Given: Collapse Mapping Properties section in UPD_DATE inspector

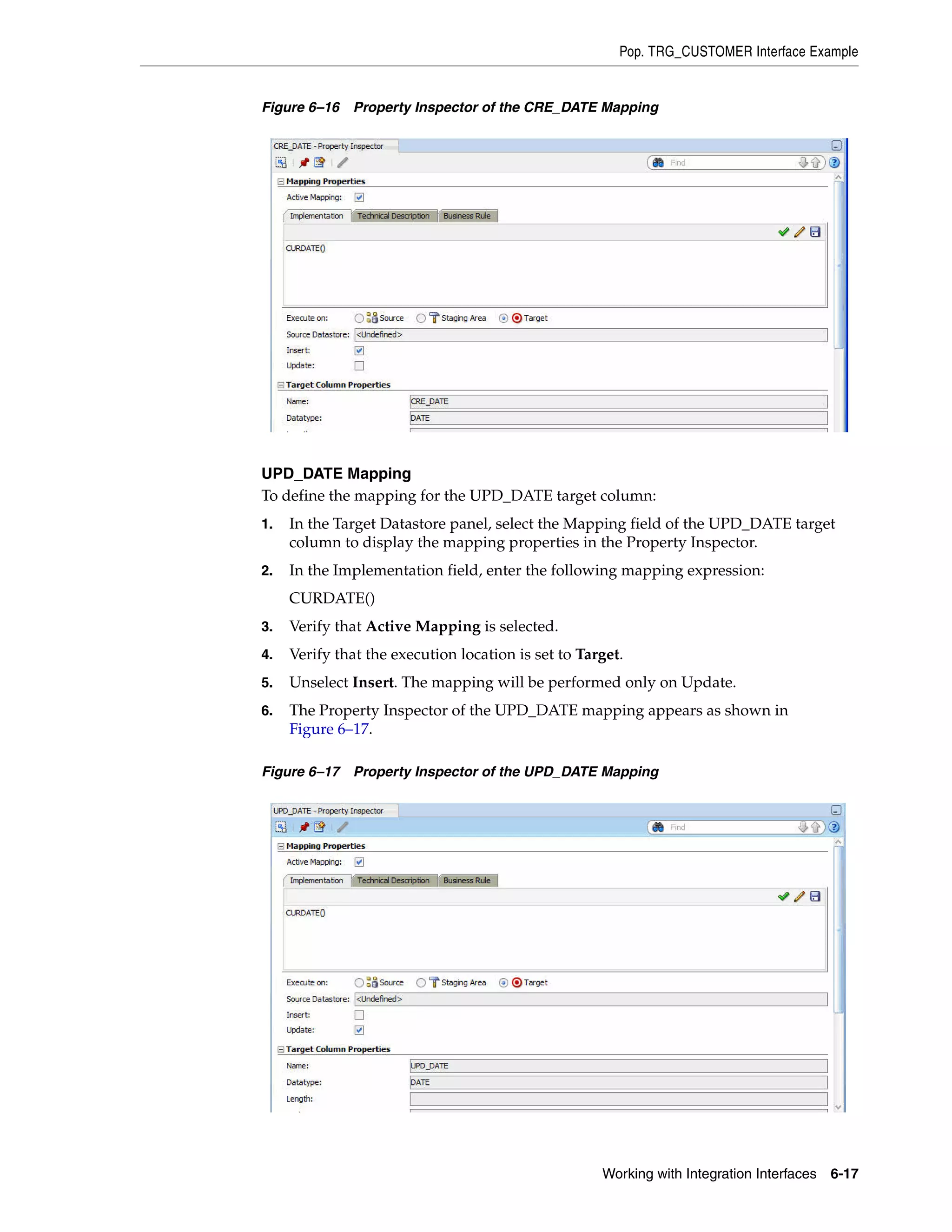Looking at the screenshot, I should pyautogui.click(x=281, y=846).
